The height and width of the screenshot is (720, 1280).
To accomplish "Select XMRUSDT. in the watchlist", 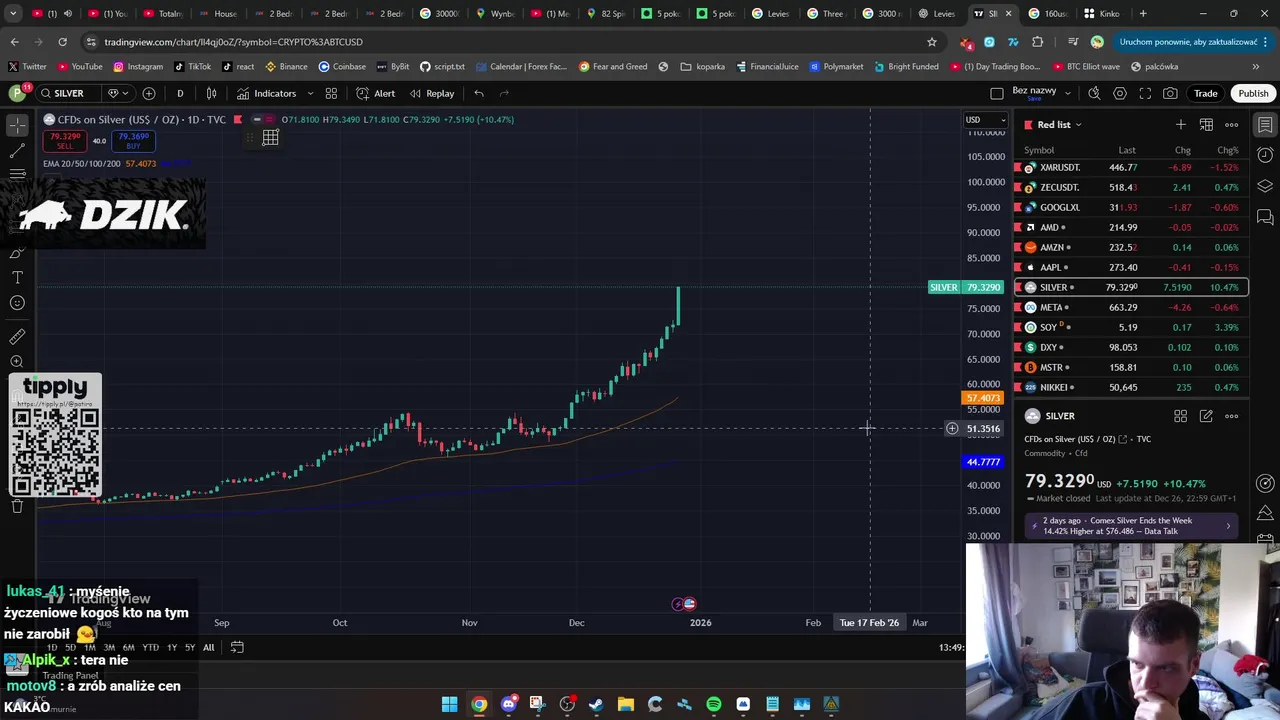I will pos(1131,167).
